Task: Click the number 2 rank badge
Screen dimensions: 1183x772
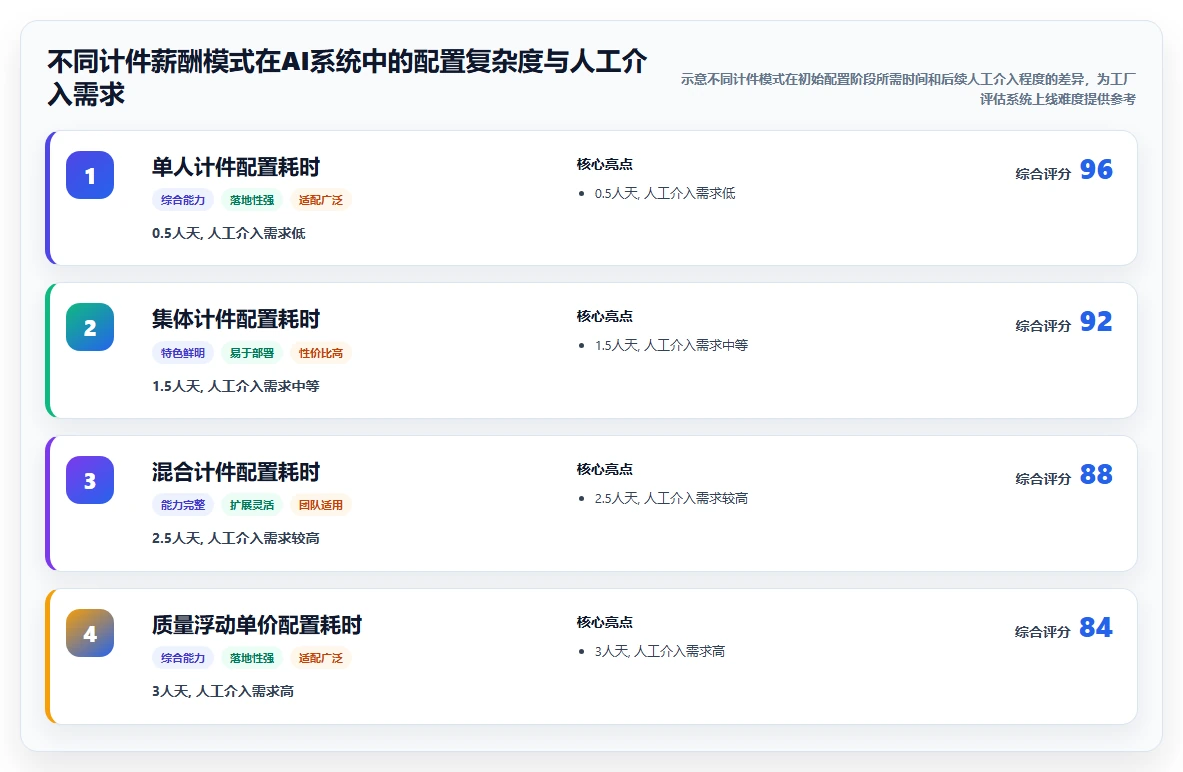Action: pyautogui.click(x=90, y=327)
